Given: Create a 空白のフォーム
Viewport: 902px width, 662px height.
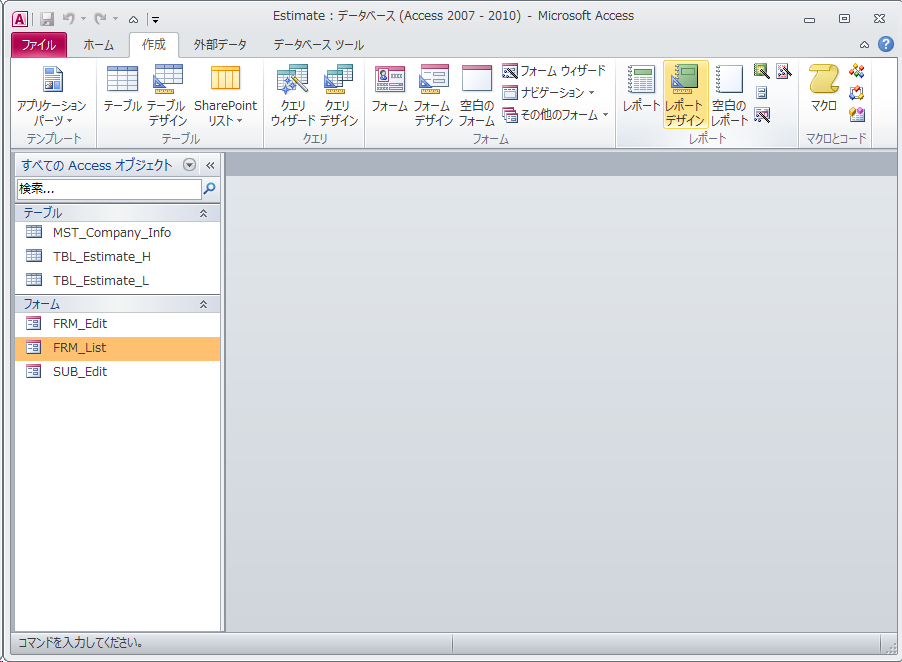Looking at the screenshot, I should pos(477,95).
